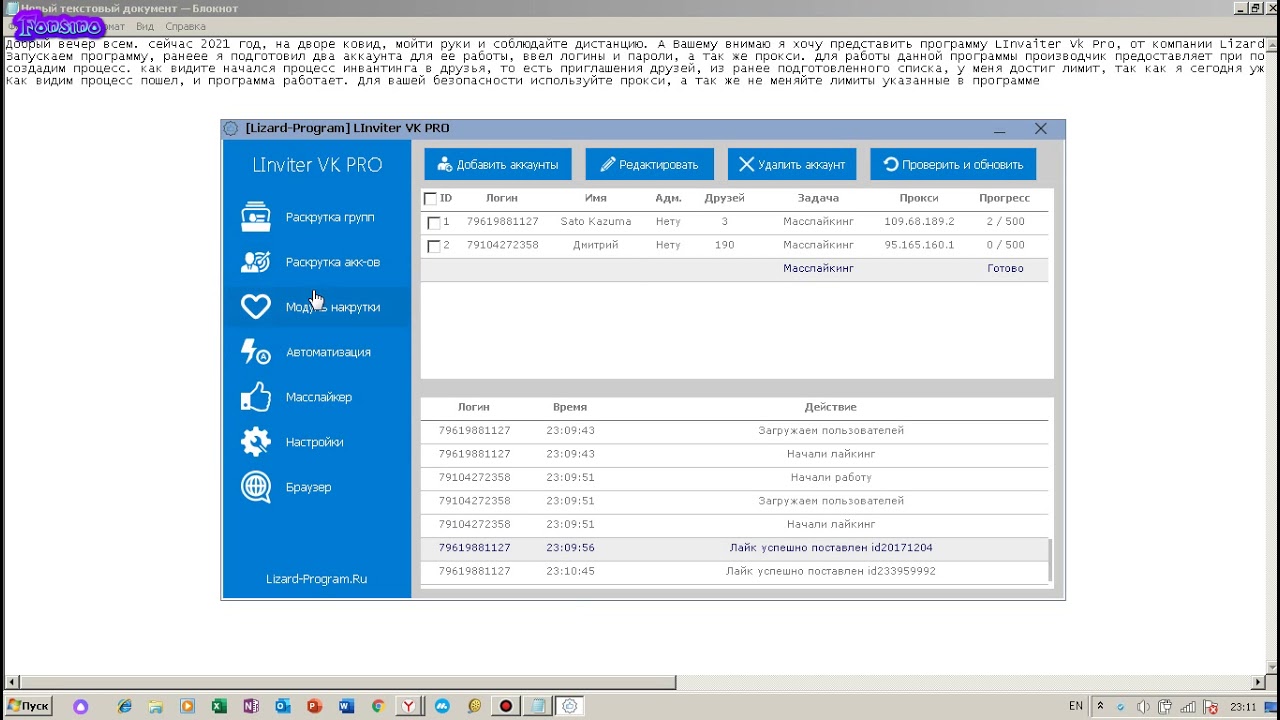Select log row Лайк успешно поставлен id233959992
Image resolution: width=1280 pixels, height=720 pixels.
pos(734,571)
